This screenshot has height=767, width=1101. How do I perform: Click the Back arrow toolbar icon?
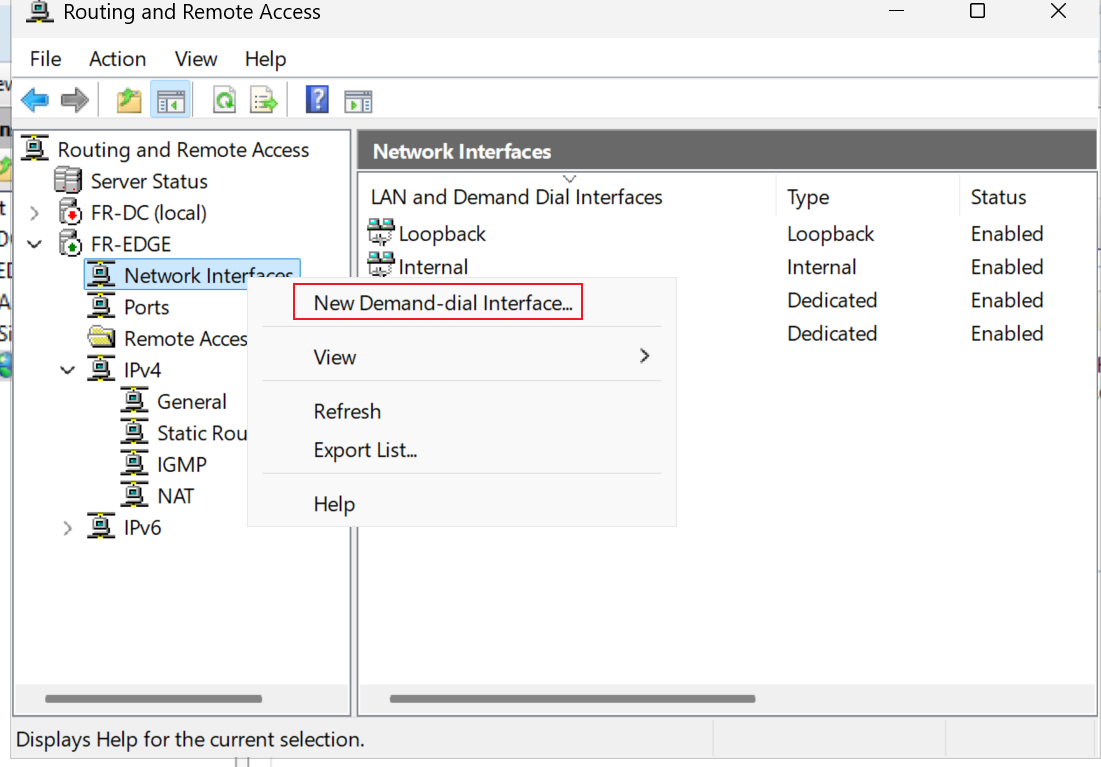coord(35,100)
